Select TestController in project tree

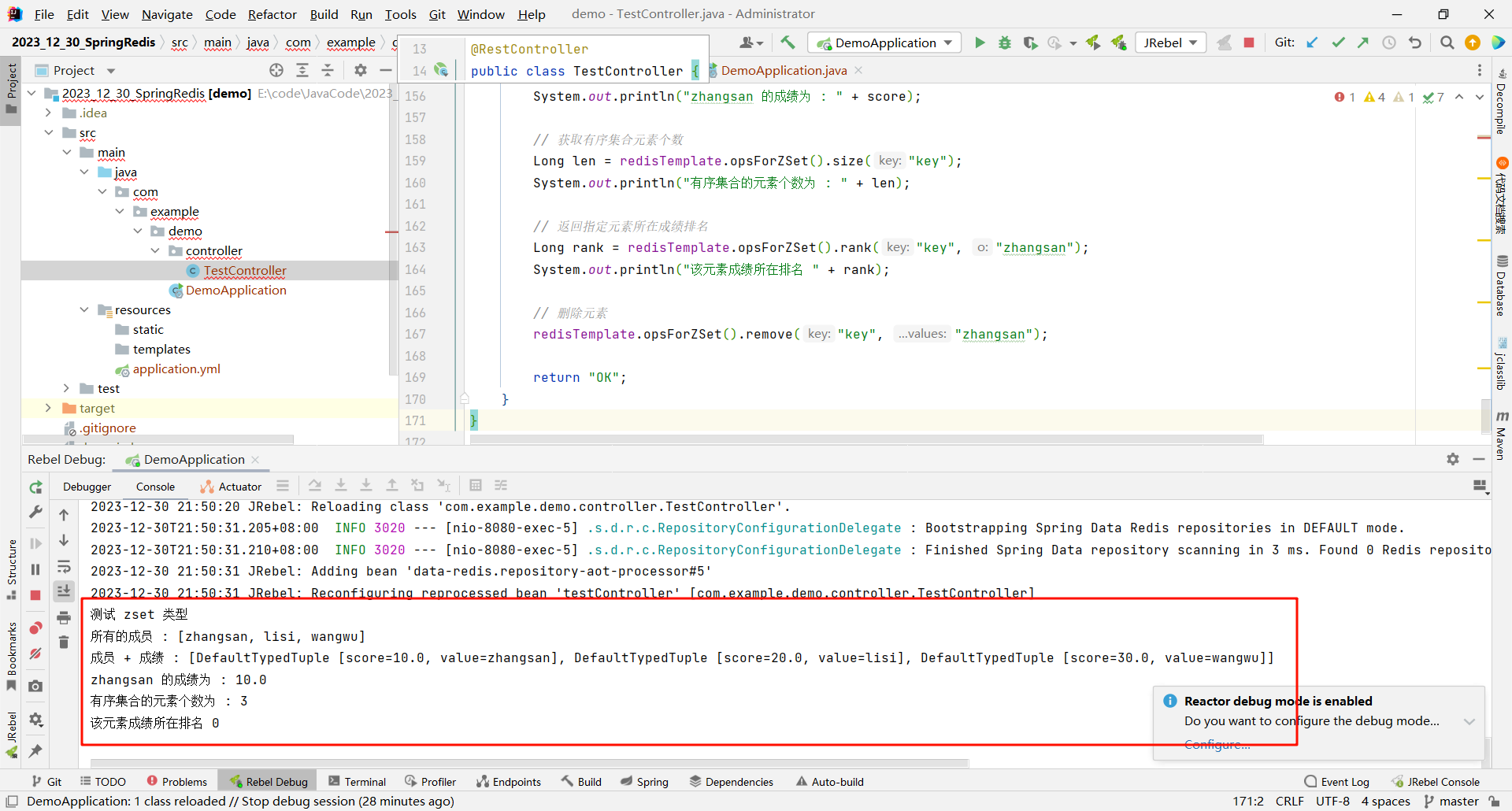pyautogui.click(x=245, y=270)
